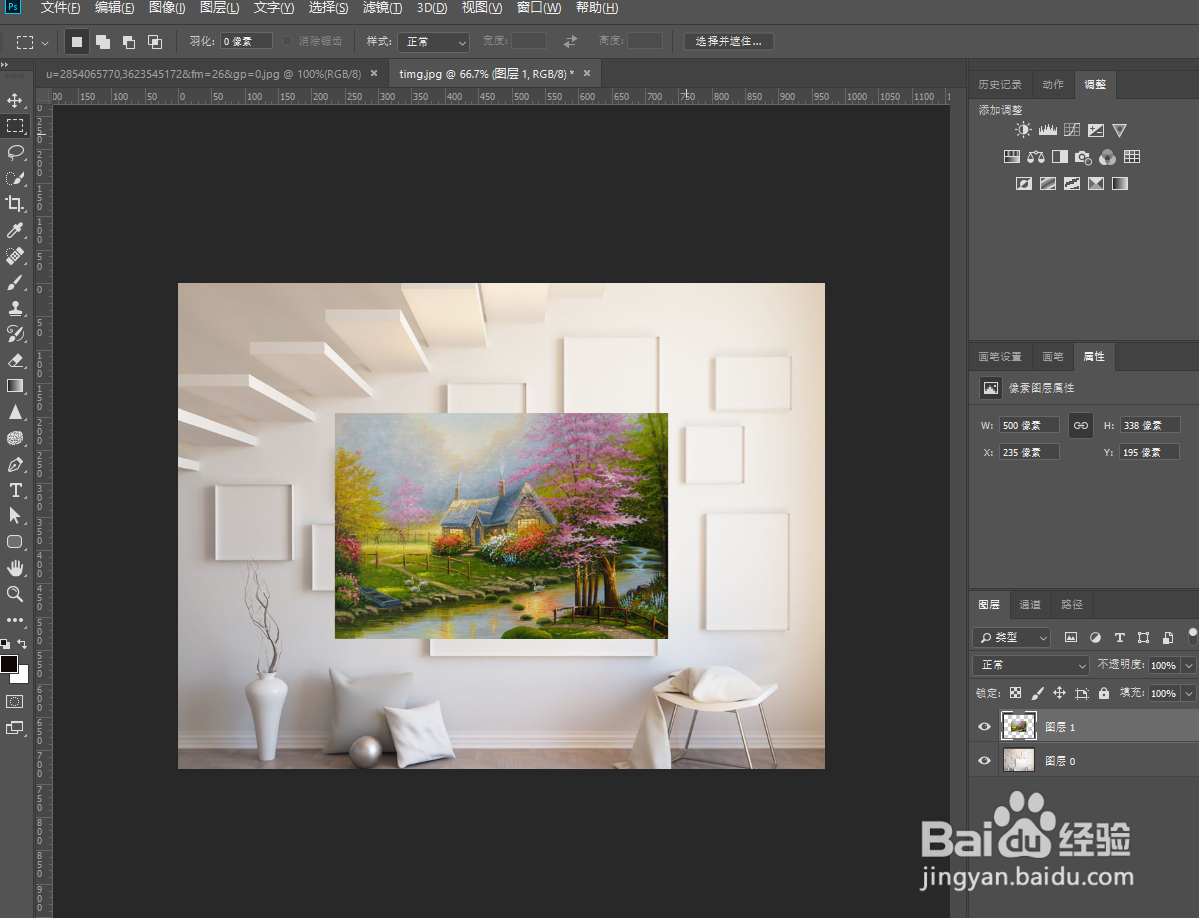Image resolution: width=1199 pixels, height=918 pixels.
Task: Open the 图像(I) menu
Action: (x=167, y=8)
